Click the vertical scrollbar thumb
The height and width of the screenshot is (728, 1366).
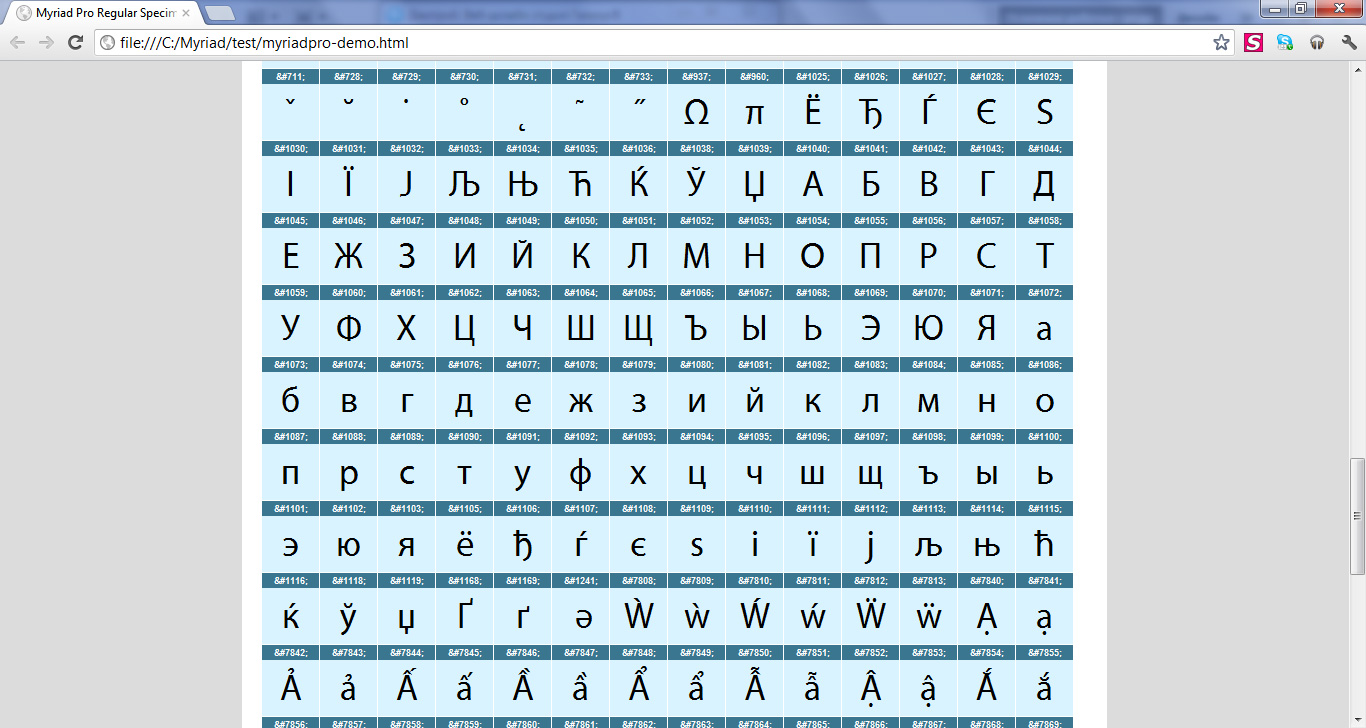(1357, 516)
